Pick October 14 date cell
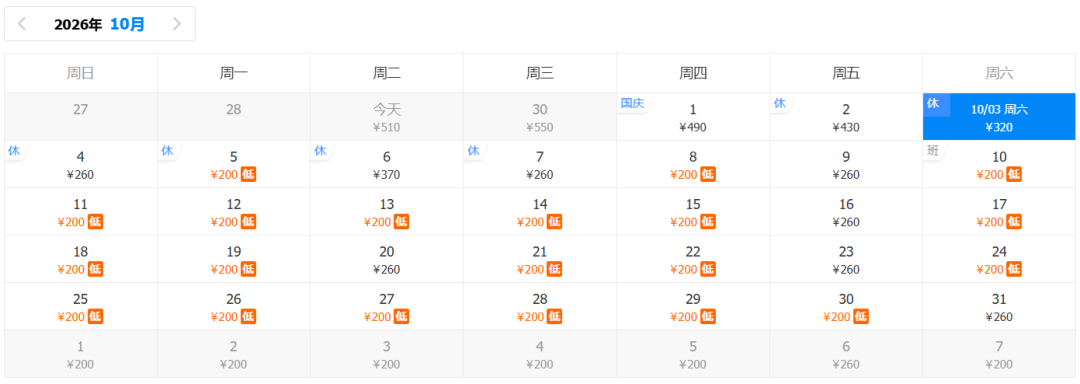Viewport: 1080px width, 384px height. (540, 212)
